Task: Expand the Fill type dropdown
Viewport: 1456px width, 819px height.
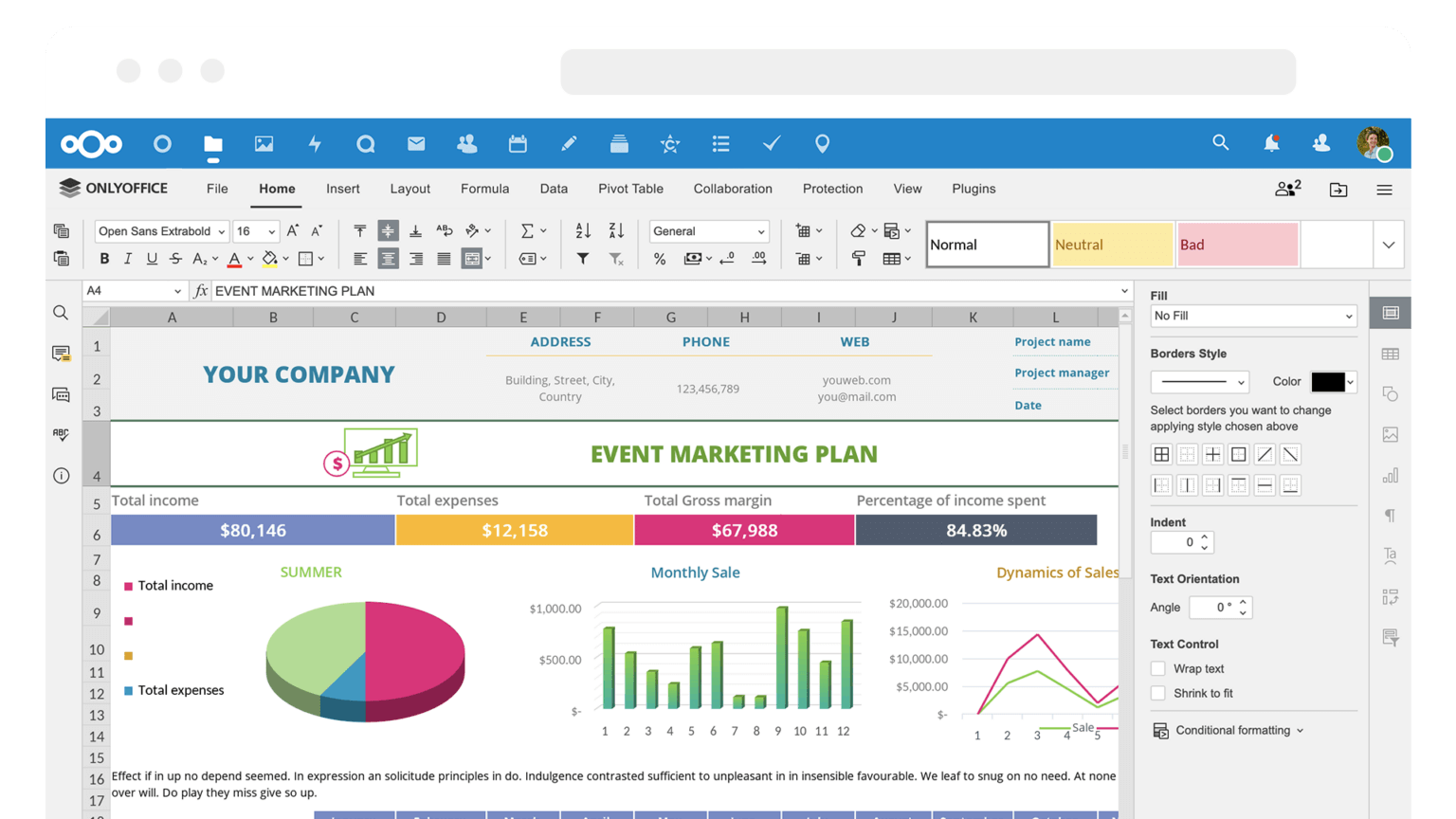Action: coord(1252,316)
